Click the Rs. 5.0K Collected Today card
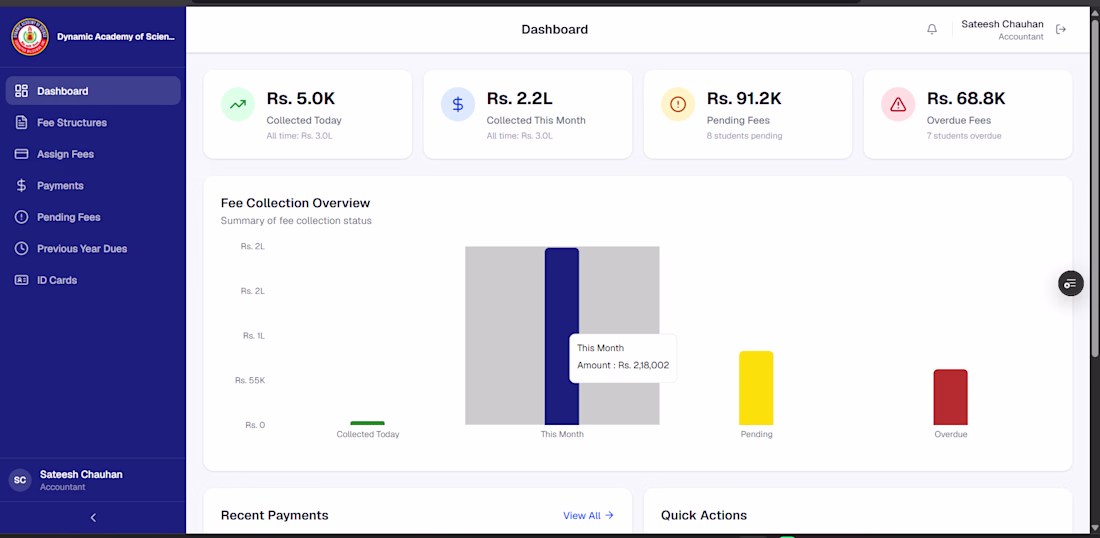Image resolution: width=1100 pixels, height=538 pixels. (307, 114)
